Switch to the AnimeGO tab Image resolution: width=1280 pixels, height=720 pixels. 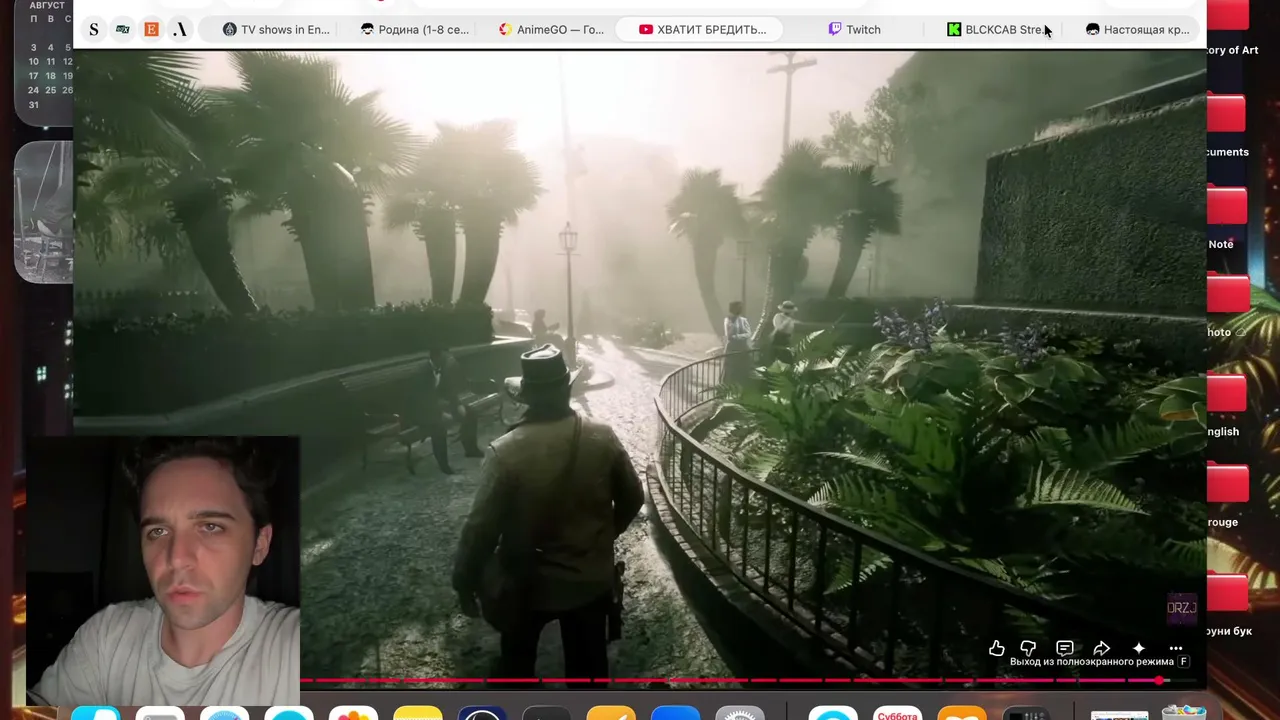551,29
